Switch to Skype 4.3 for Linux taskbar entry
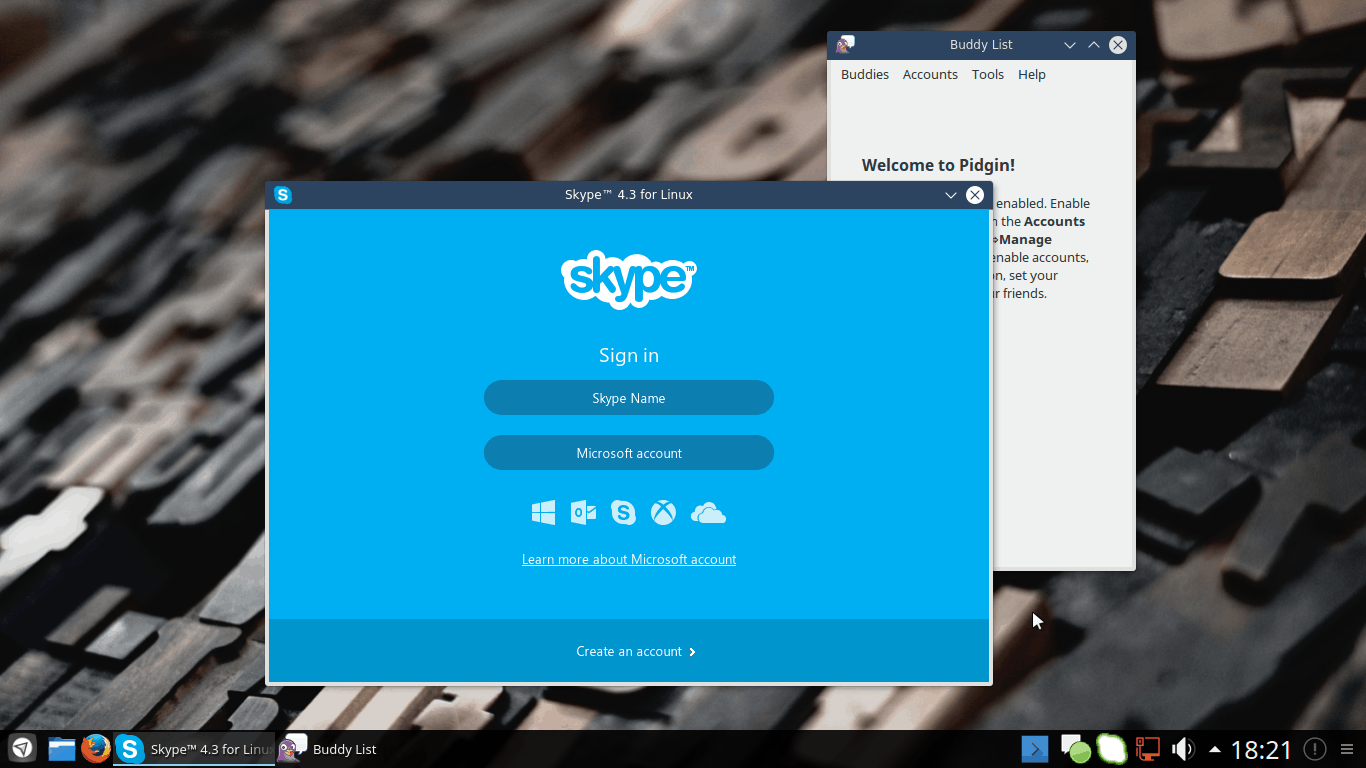Image resolution: width=1366 pixels, height=768 pixels. tap(194, 749)
